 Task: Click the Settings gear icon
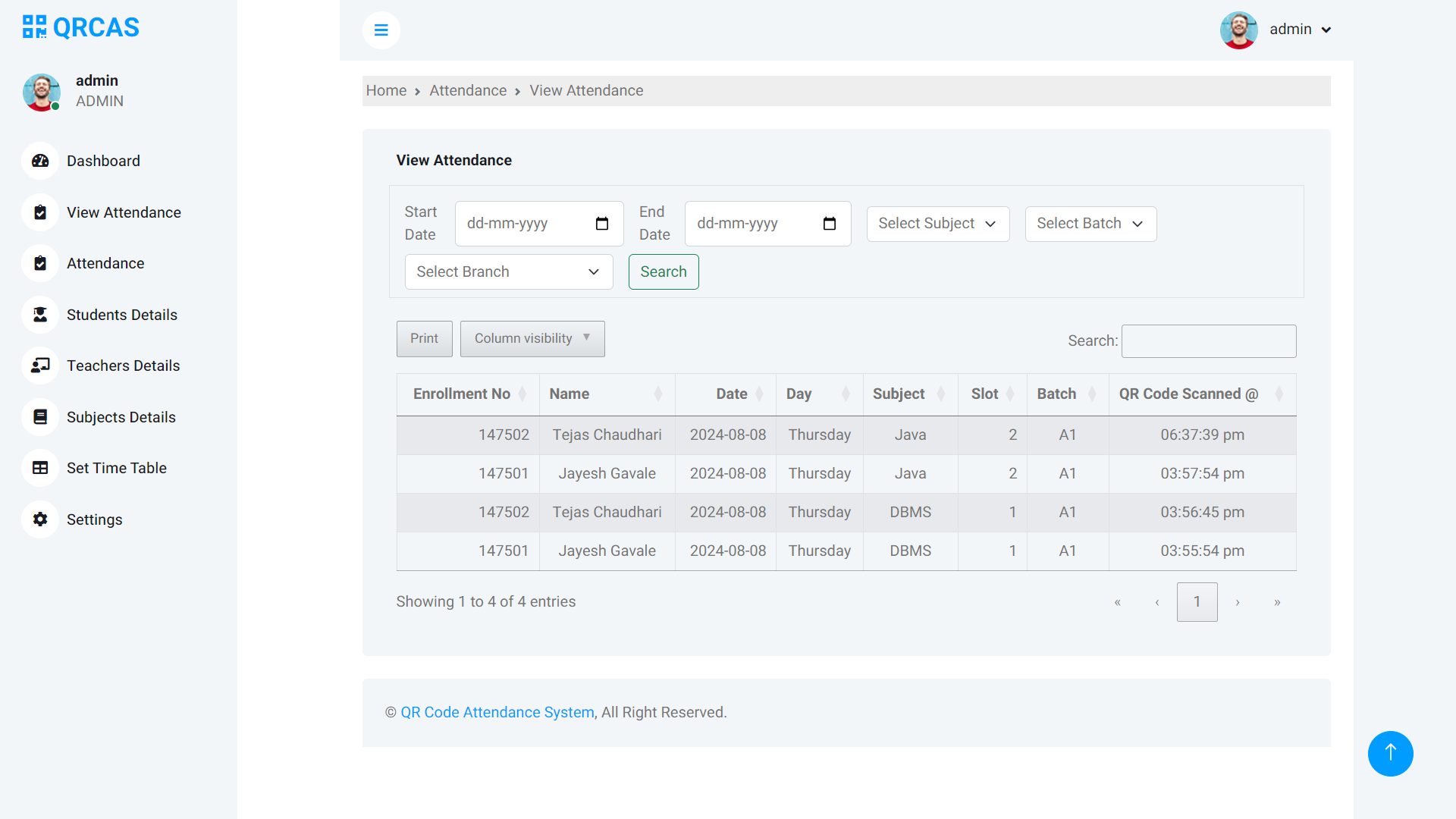40,519
